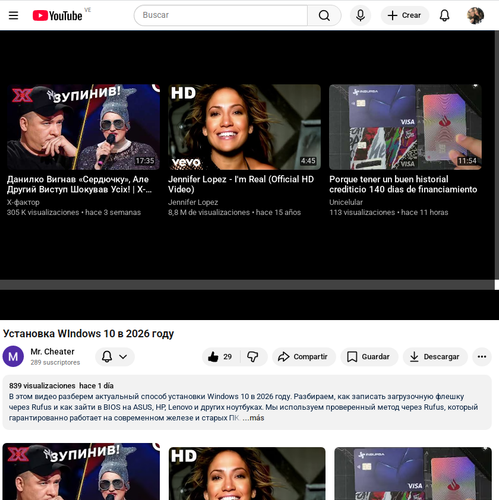
Task: Save video using Guardar button
Action: [x=369, y=357]
